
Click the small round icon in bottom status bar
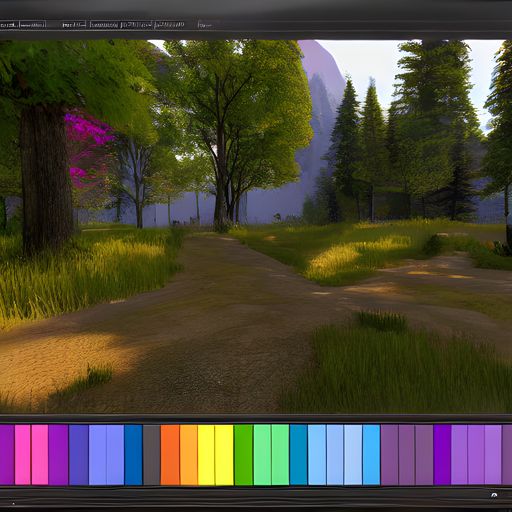[x=494, y=495]
